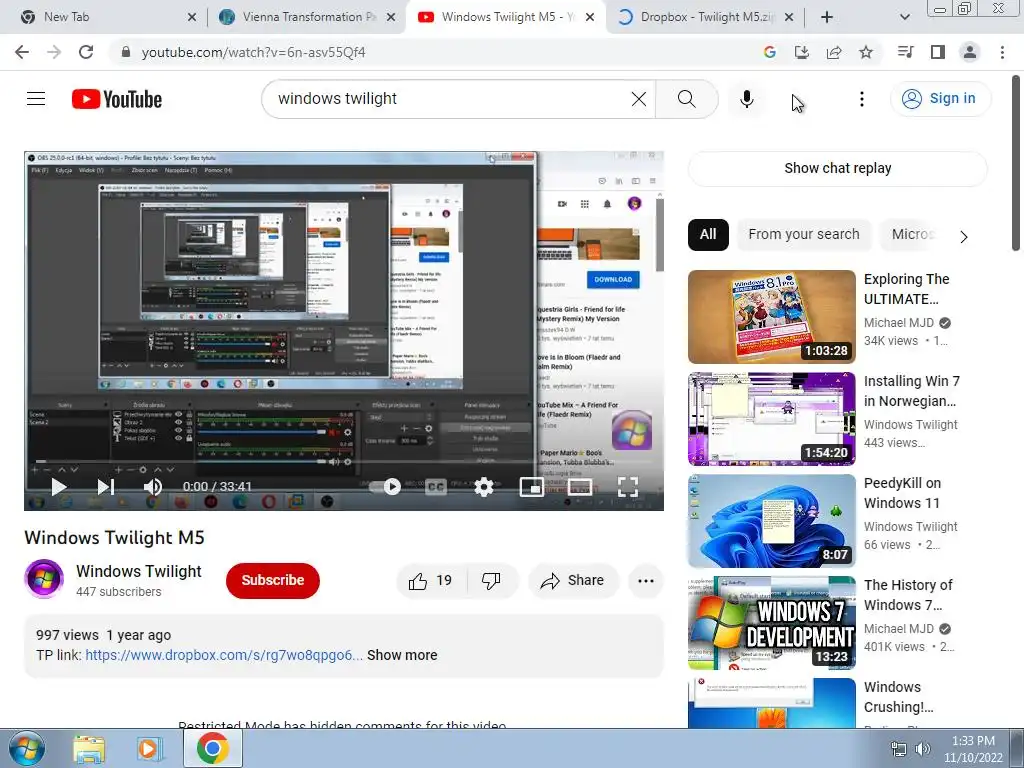
Task: Share the video
Action: (573, 581)
